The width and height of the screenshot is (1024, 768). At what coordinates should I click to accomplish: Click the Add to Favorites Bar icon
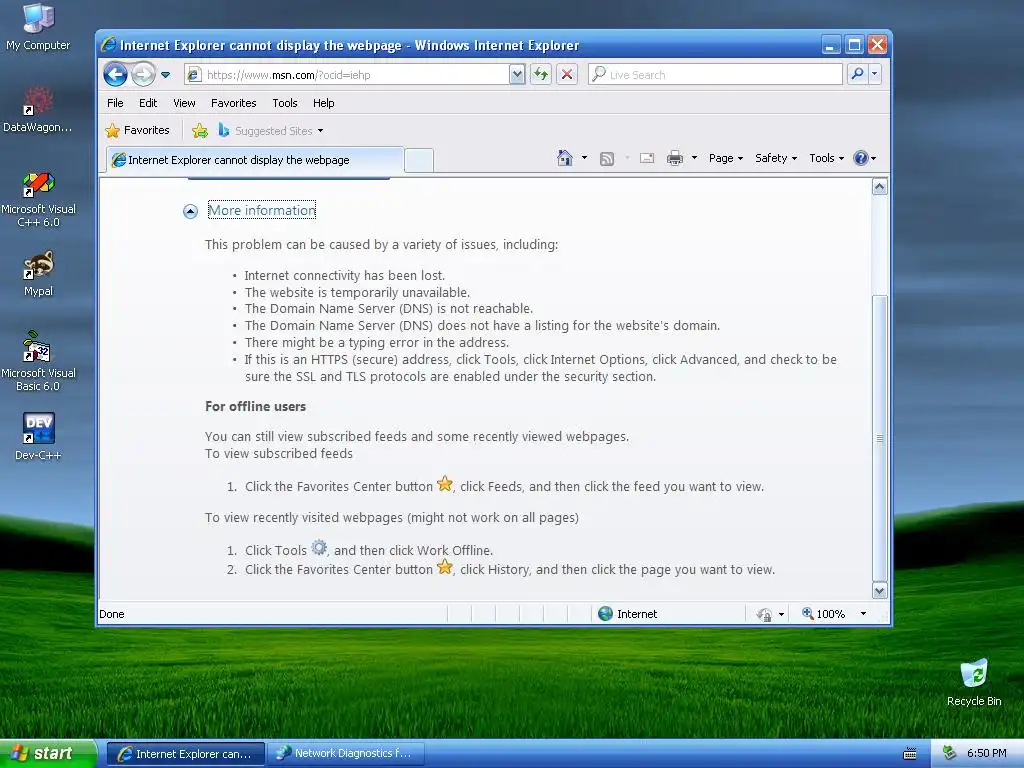pos(200,131)
